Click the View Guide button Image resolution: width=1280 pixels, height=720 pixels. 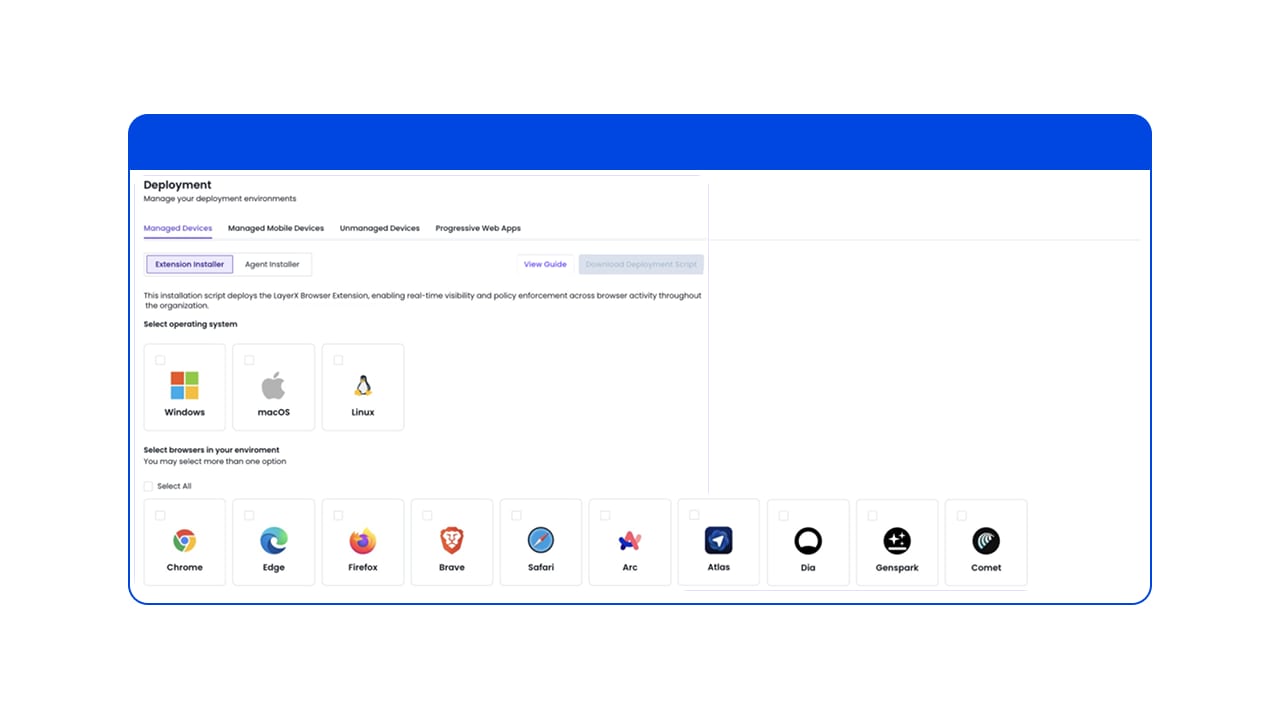545,265
